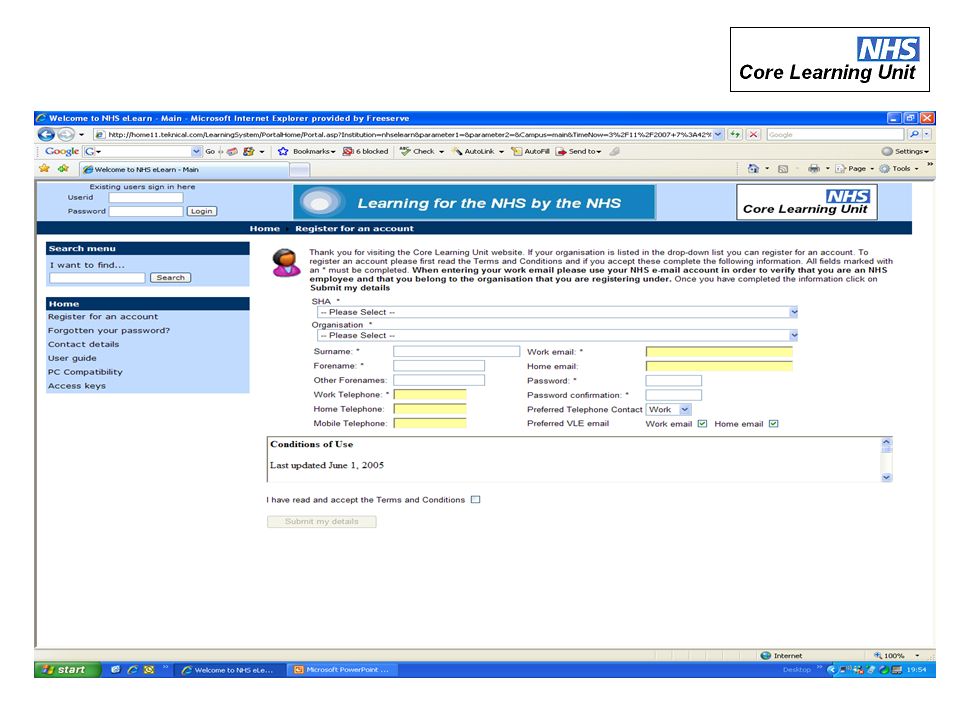Click the Submit my details button

[321, 522]
